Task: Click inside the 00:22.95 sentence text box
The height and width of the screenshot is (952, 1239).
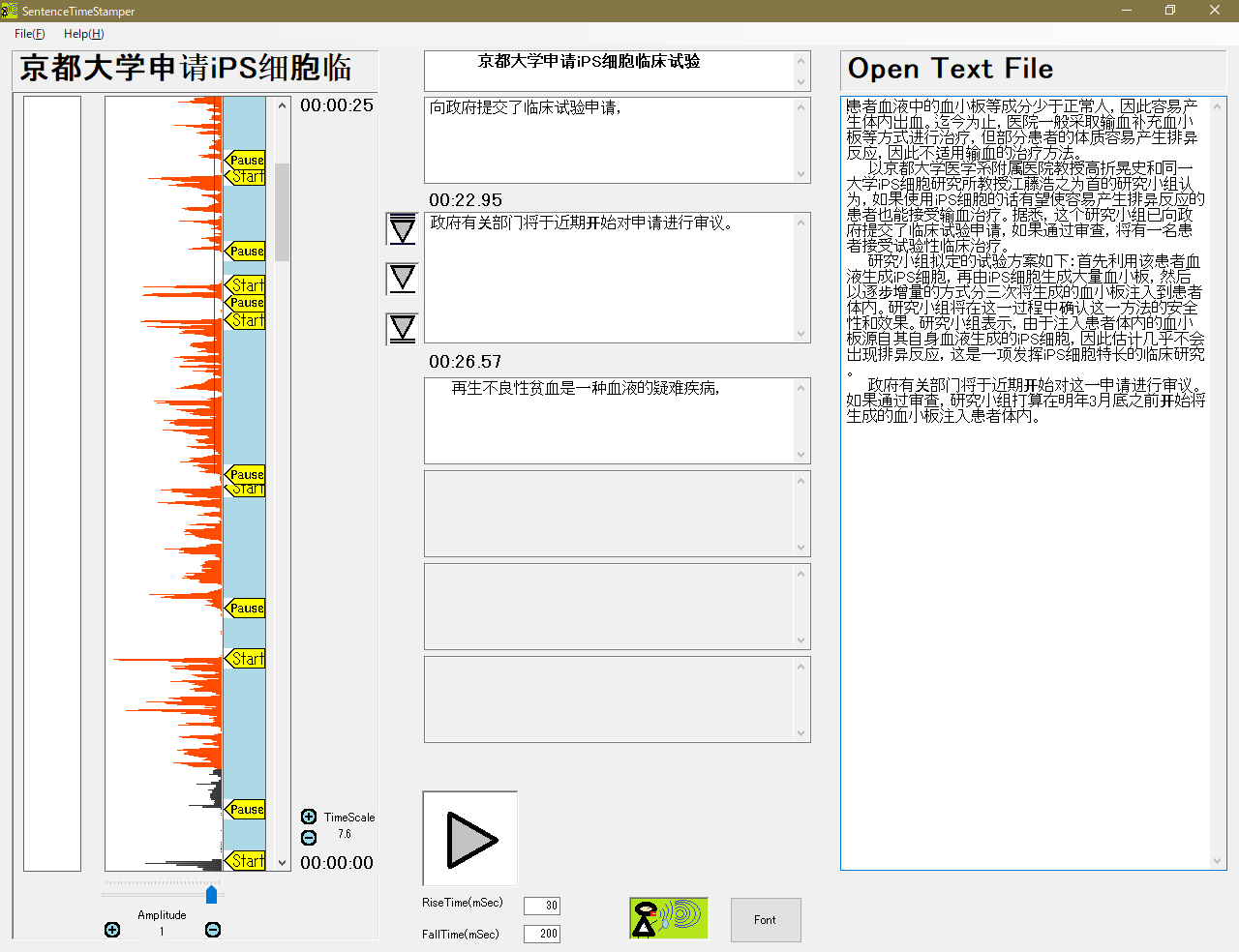Action: 617,276
